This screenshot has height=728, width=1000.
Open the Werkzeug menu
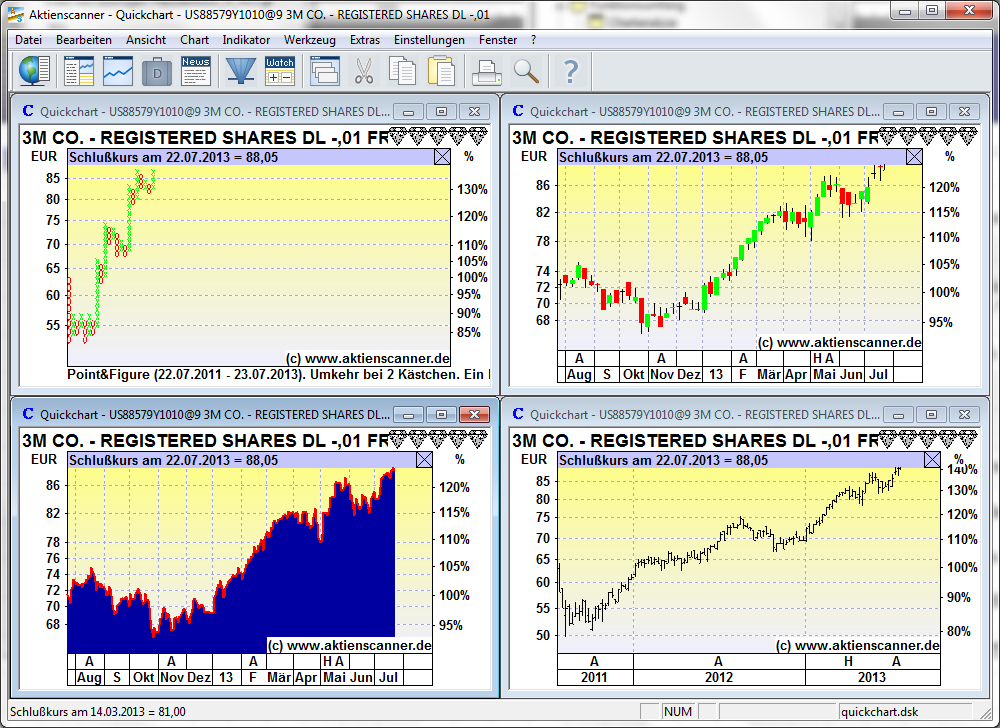pyautogui.click(x=310, y=40)
